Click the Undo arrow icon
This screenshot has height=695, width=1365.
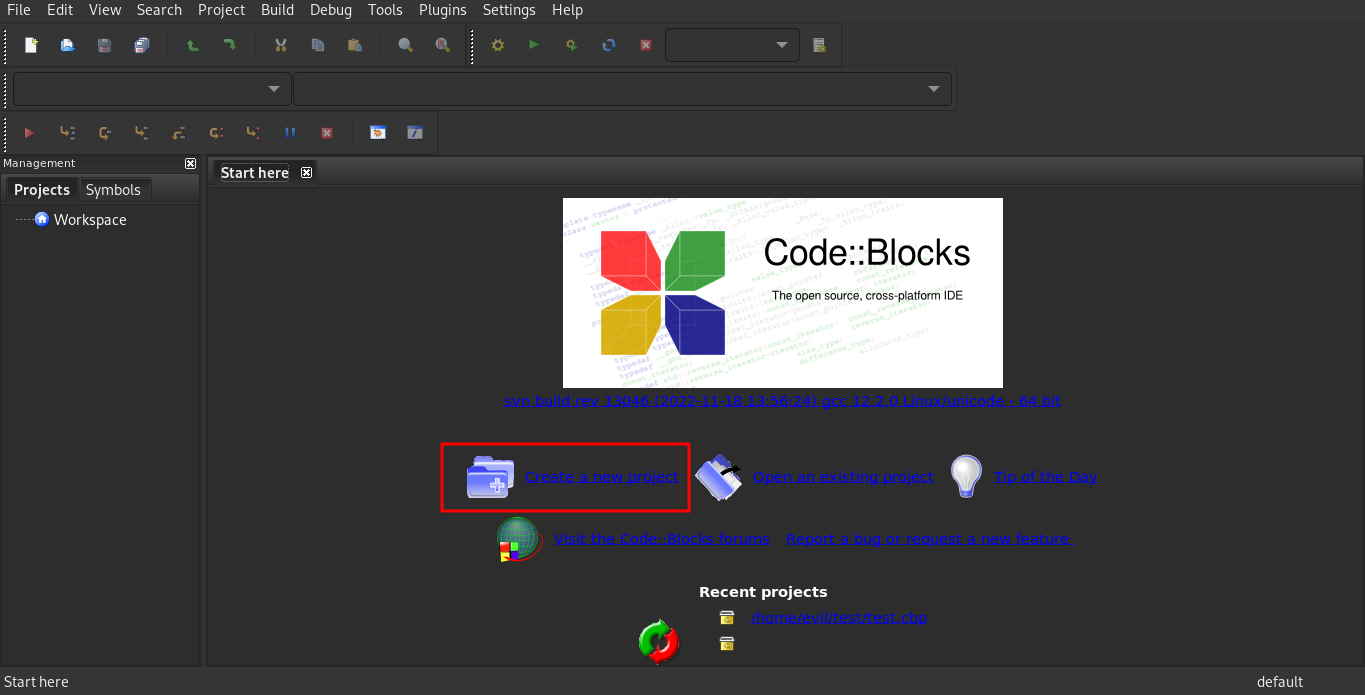[x=192, y=45]
